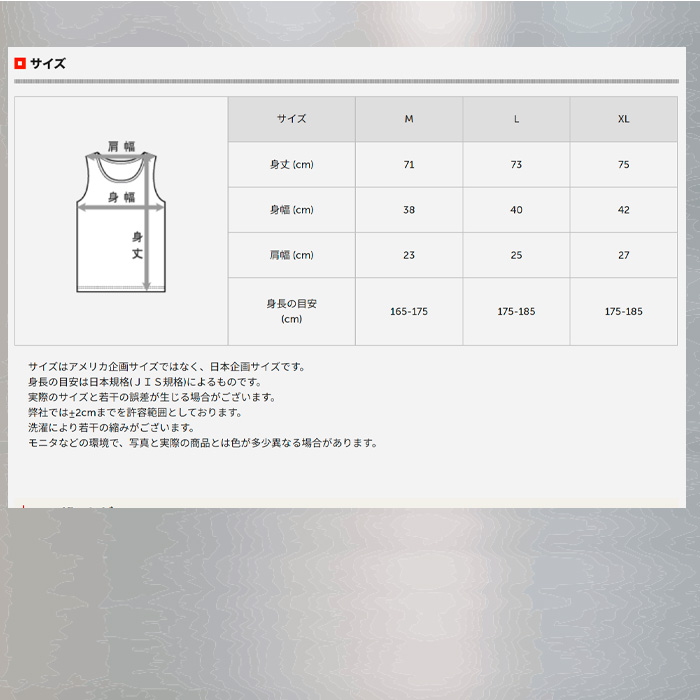Click the value 25 in the table
700x700 pixels.
tap(516, 255)
